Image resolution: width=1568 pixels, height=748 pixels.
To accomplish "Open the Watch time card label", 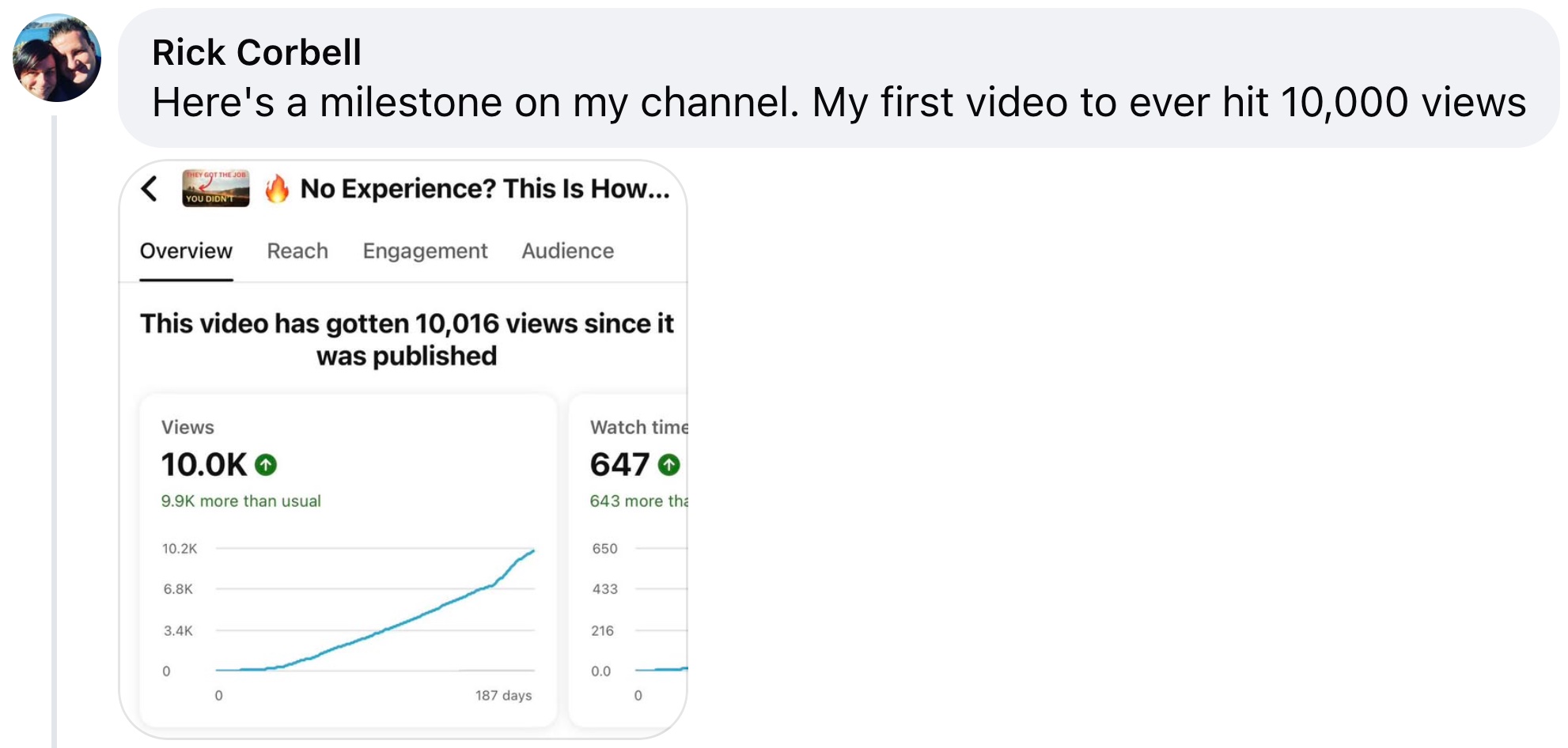I will pos(638,428).
